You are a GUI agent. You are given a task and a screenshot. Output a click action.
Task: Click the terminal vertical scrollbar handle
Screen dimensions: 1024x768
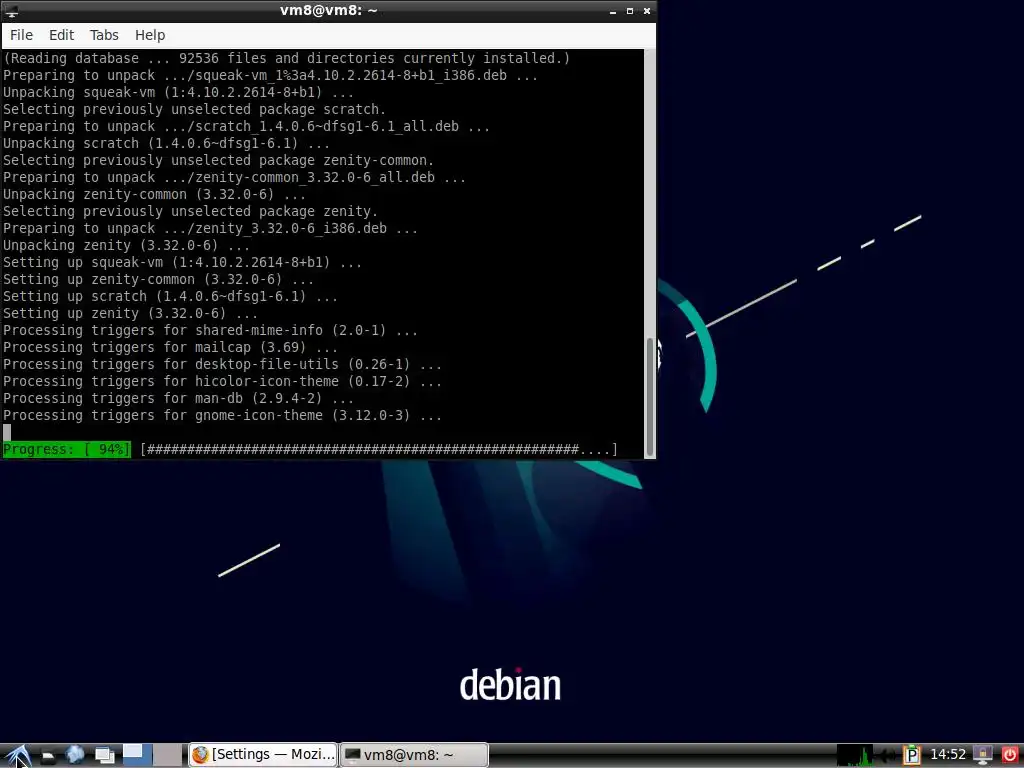pos(650,397)
